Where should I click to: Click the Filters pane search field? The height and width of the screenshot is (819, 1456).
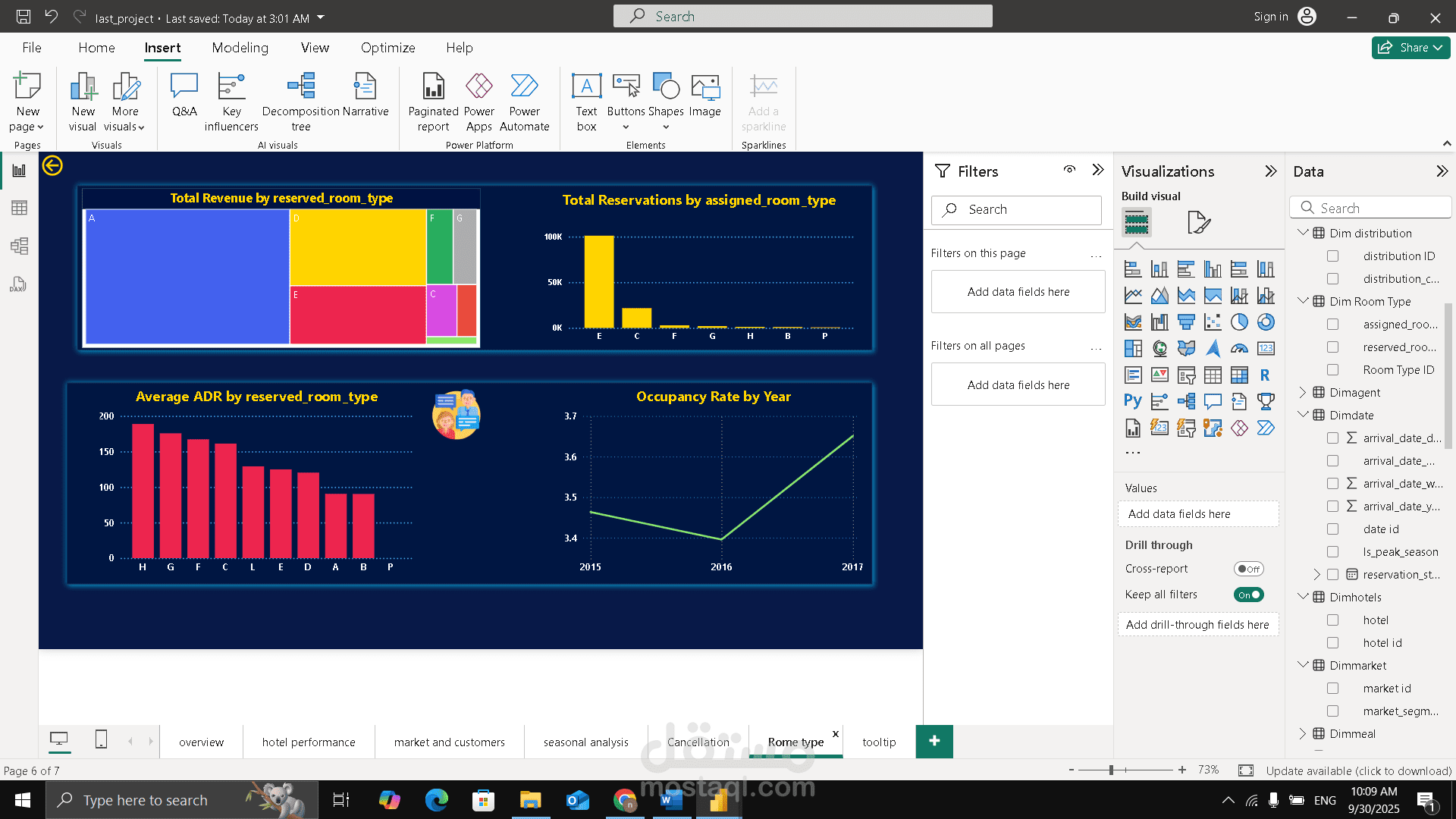(1016, 209)
